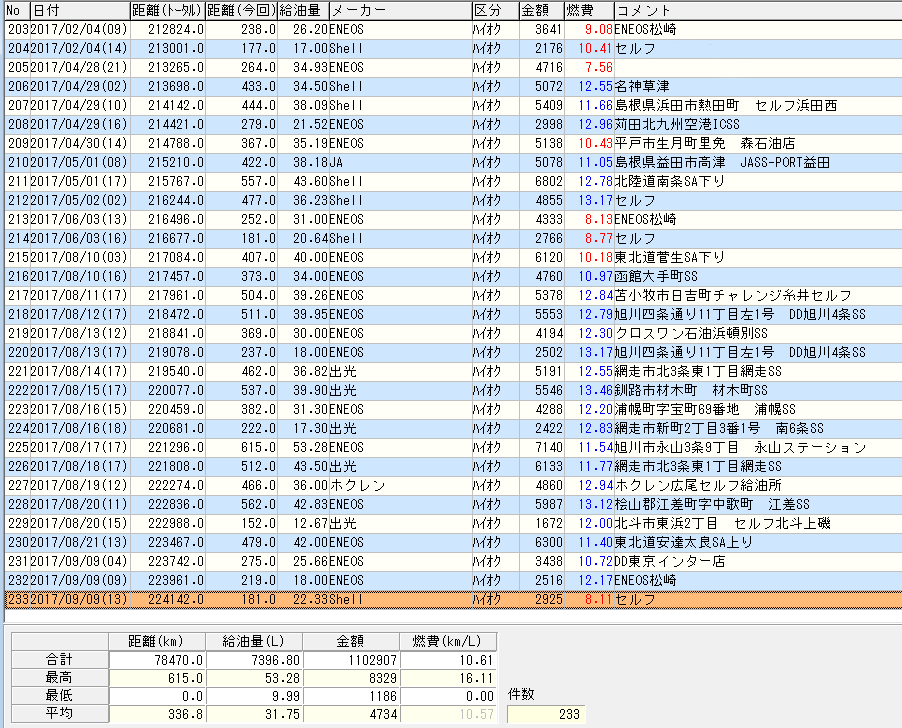The height and width of the screenshot is (728, 902).
Task: Select comment 苫小牧市日吉町チャレンジ糸井セルフ
Action: [733, 295]
